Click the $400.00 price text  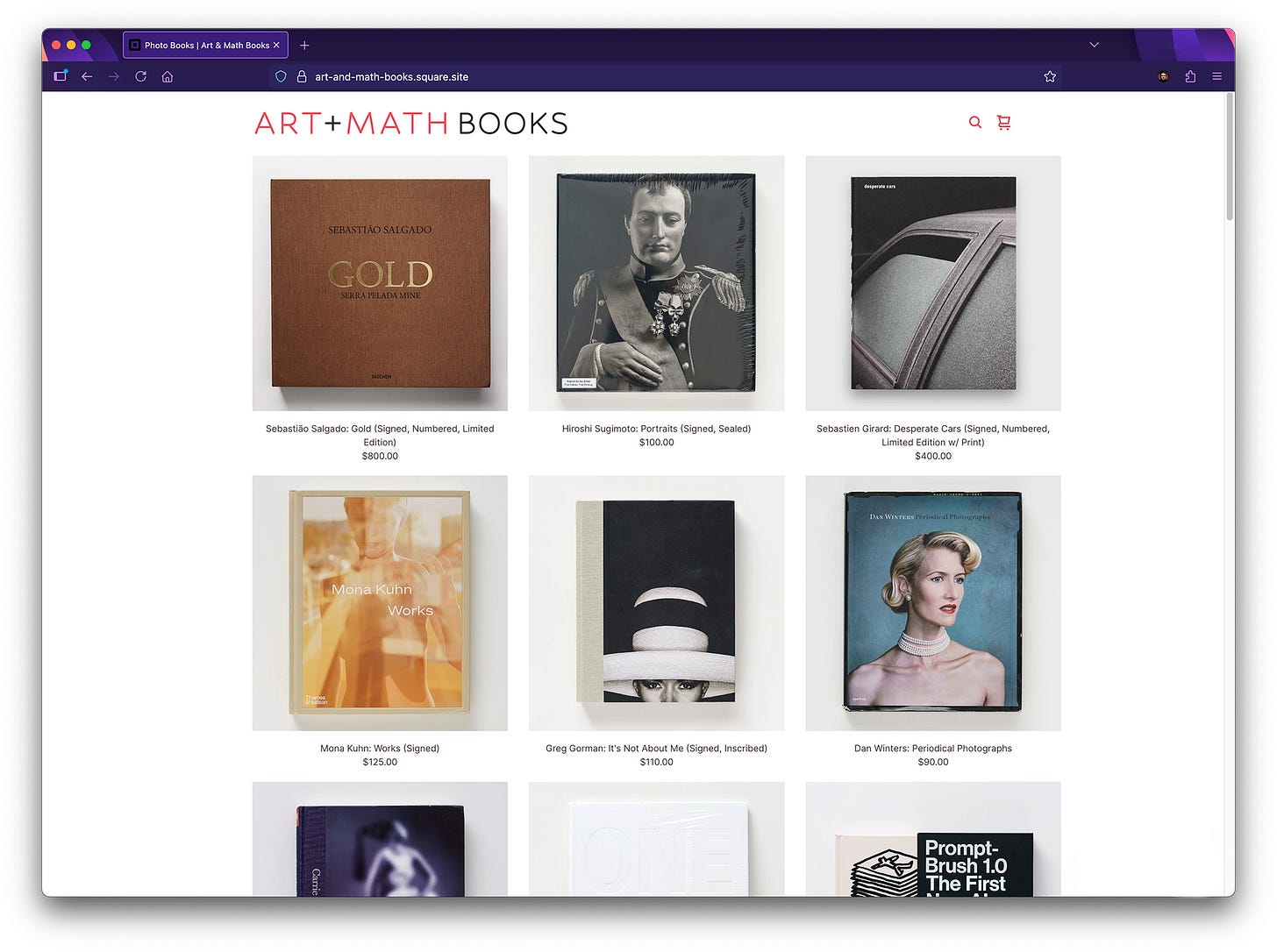(933, 456)
